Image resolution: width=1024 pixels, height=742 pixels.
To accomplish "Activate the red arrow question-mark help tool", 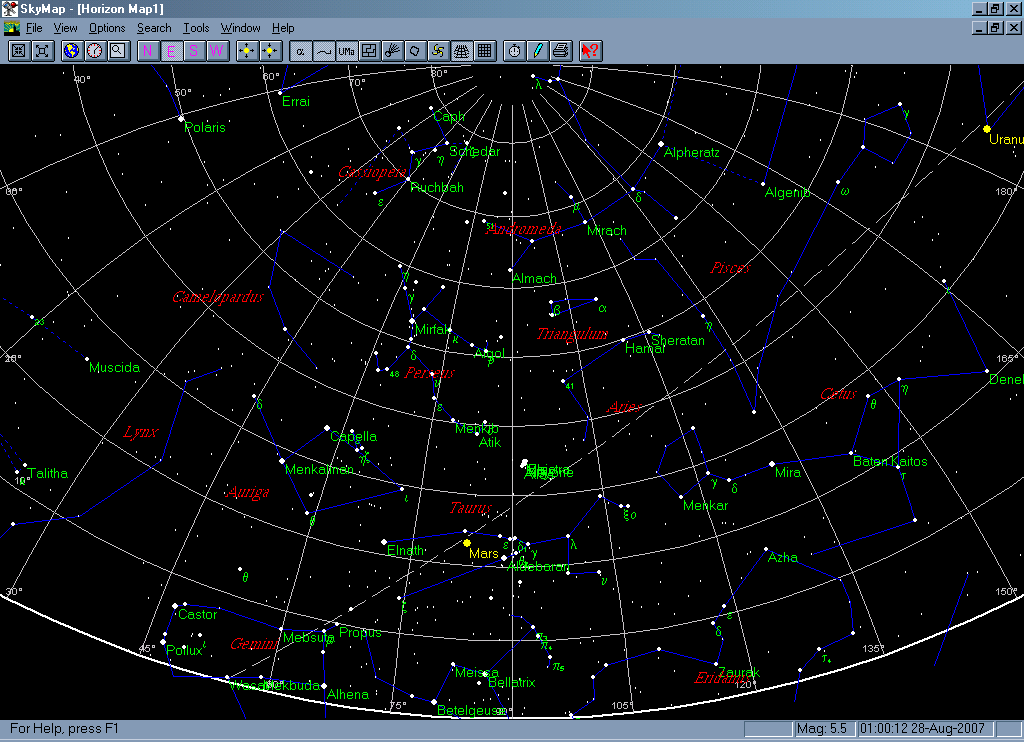I will (590, 51).
